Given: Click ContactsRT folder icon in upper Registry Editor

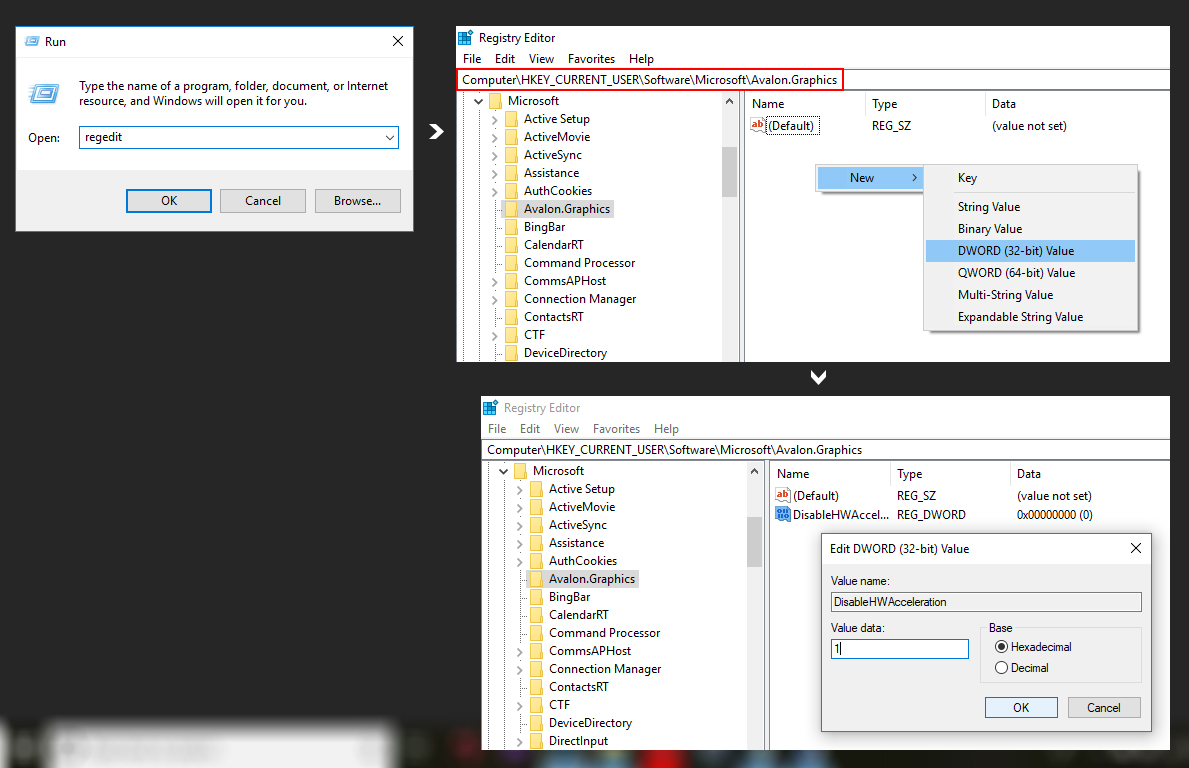Looking at the screenshot, I should pos(511,317).
